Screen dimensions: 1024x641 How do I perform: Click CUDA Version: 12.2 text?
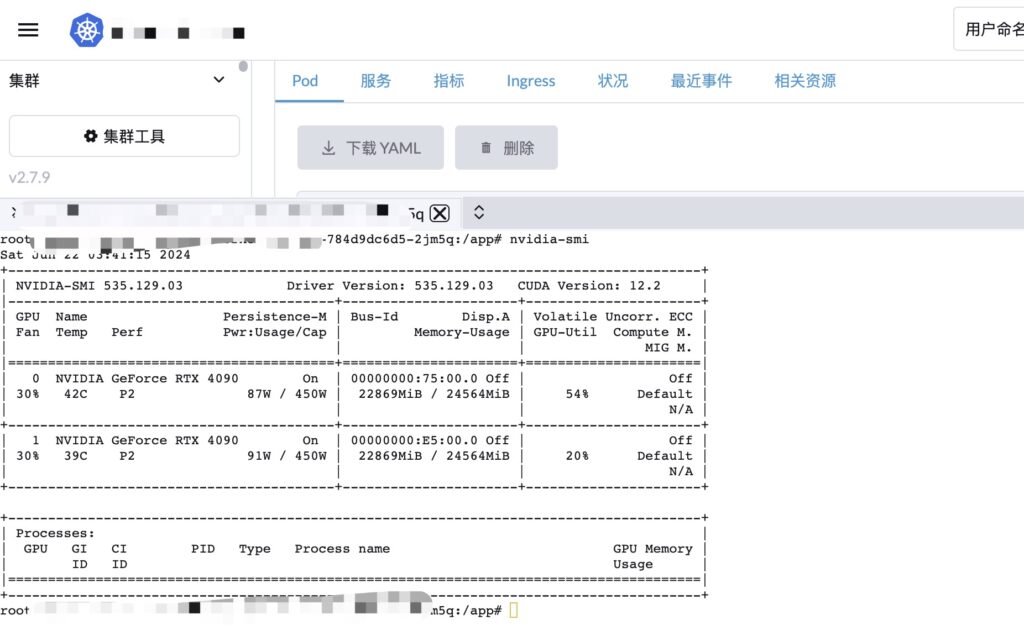[x=589, y=286]
